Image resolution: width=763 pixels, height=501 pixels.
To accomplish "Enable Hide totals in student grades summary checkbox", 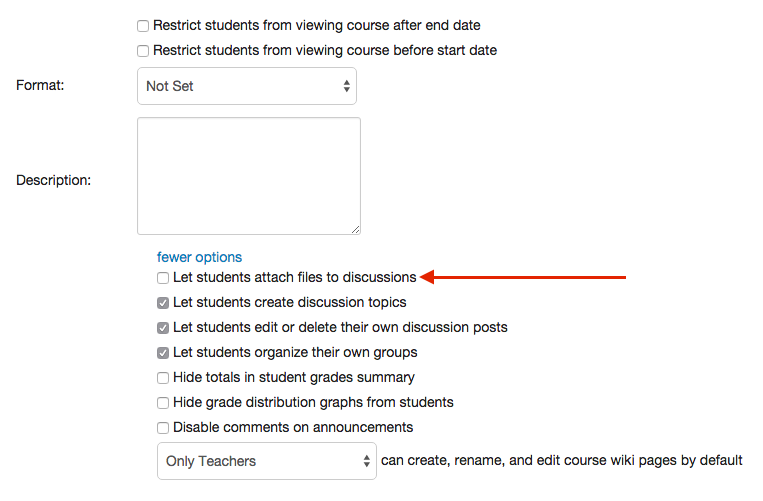I will (163, 378).
